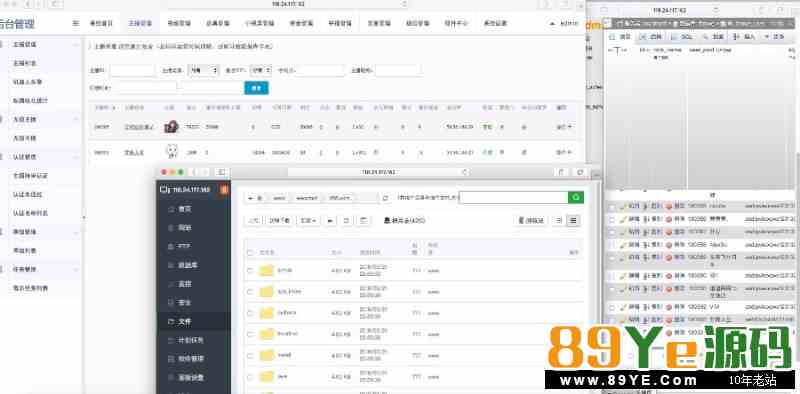
Task: Switch to SQL tab in phpMyAdmin
Action: click(x=682, y=37)
